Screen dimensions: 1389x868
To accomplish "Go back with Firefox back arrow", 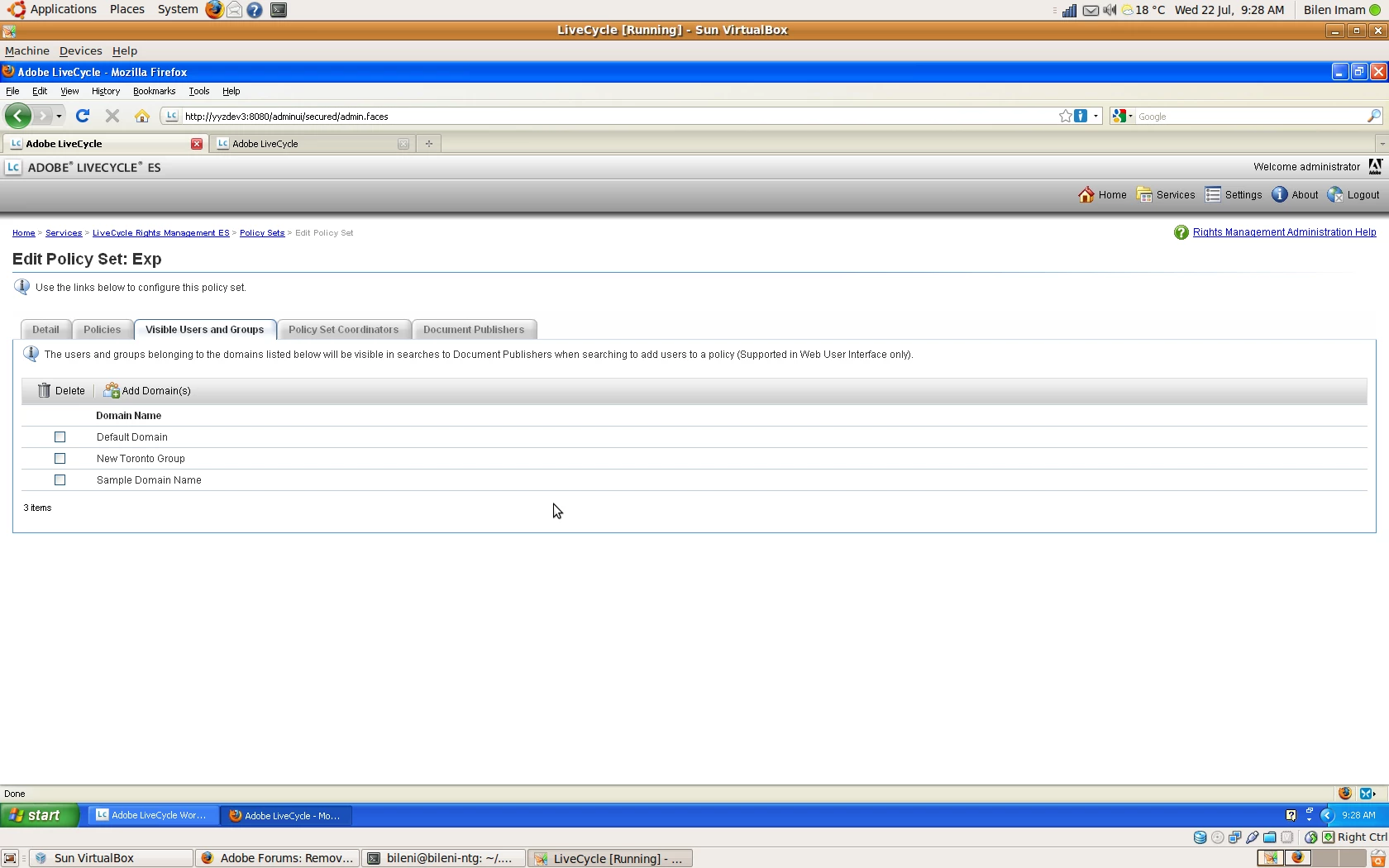I will click(17, 117).
